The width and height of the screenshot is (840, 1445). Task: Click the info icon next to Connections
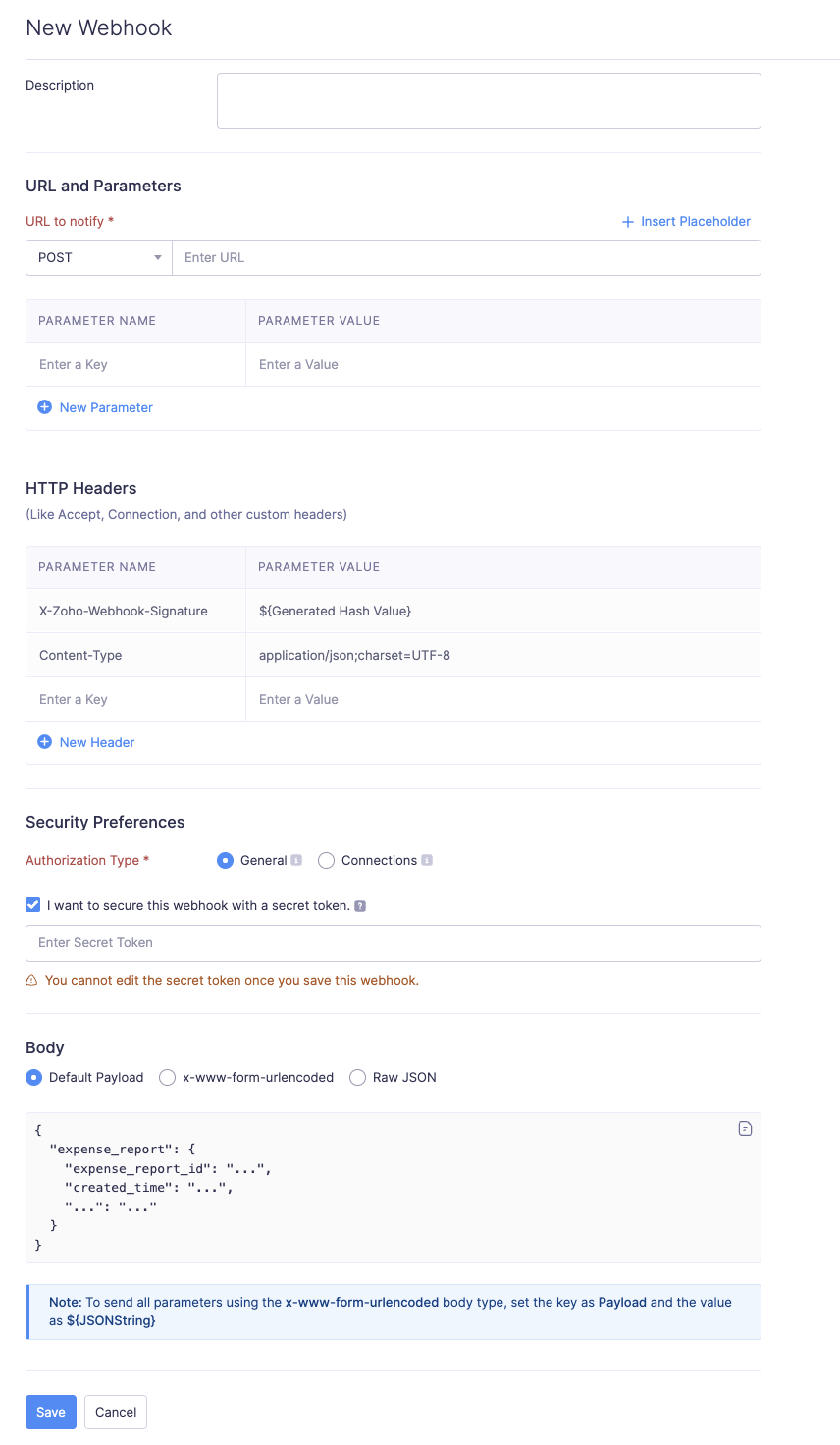point(427,861)
